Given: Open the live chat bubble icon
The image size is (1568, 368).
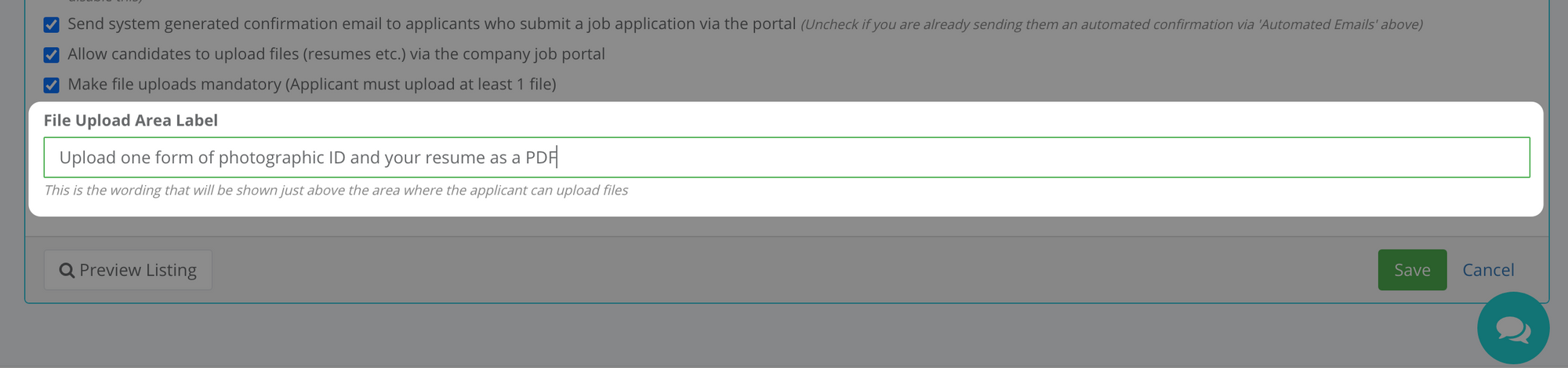Looking at the screenshot, I should pyautogui.click(x=1513, y=328).
